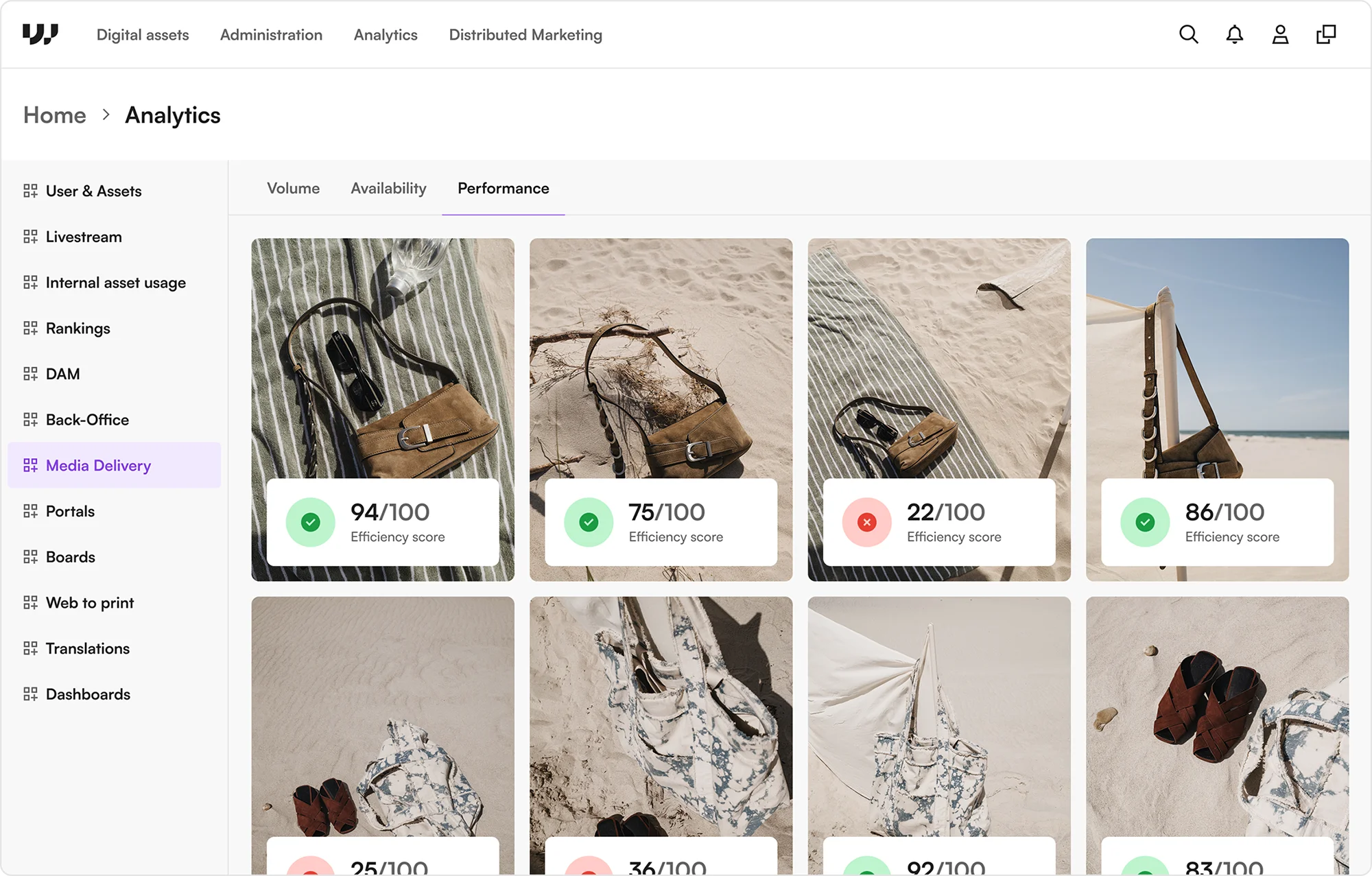Open the Distributed Marketing menu
The image size is (1372, 876).
click(x=525, y=35)
